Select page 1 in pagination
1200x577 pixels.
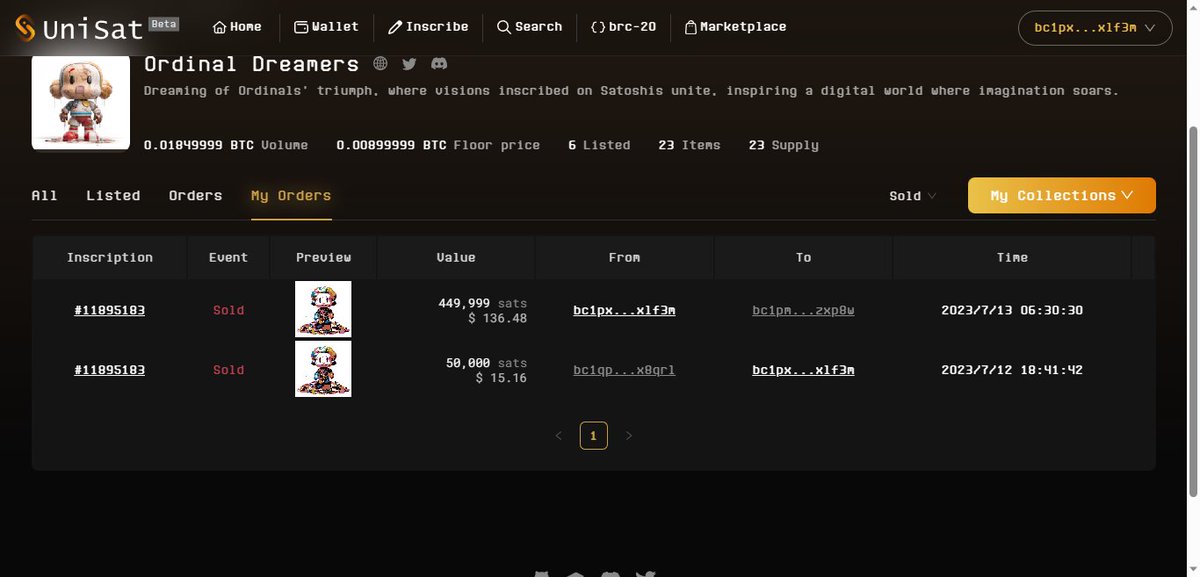593,436
